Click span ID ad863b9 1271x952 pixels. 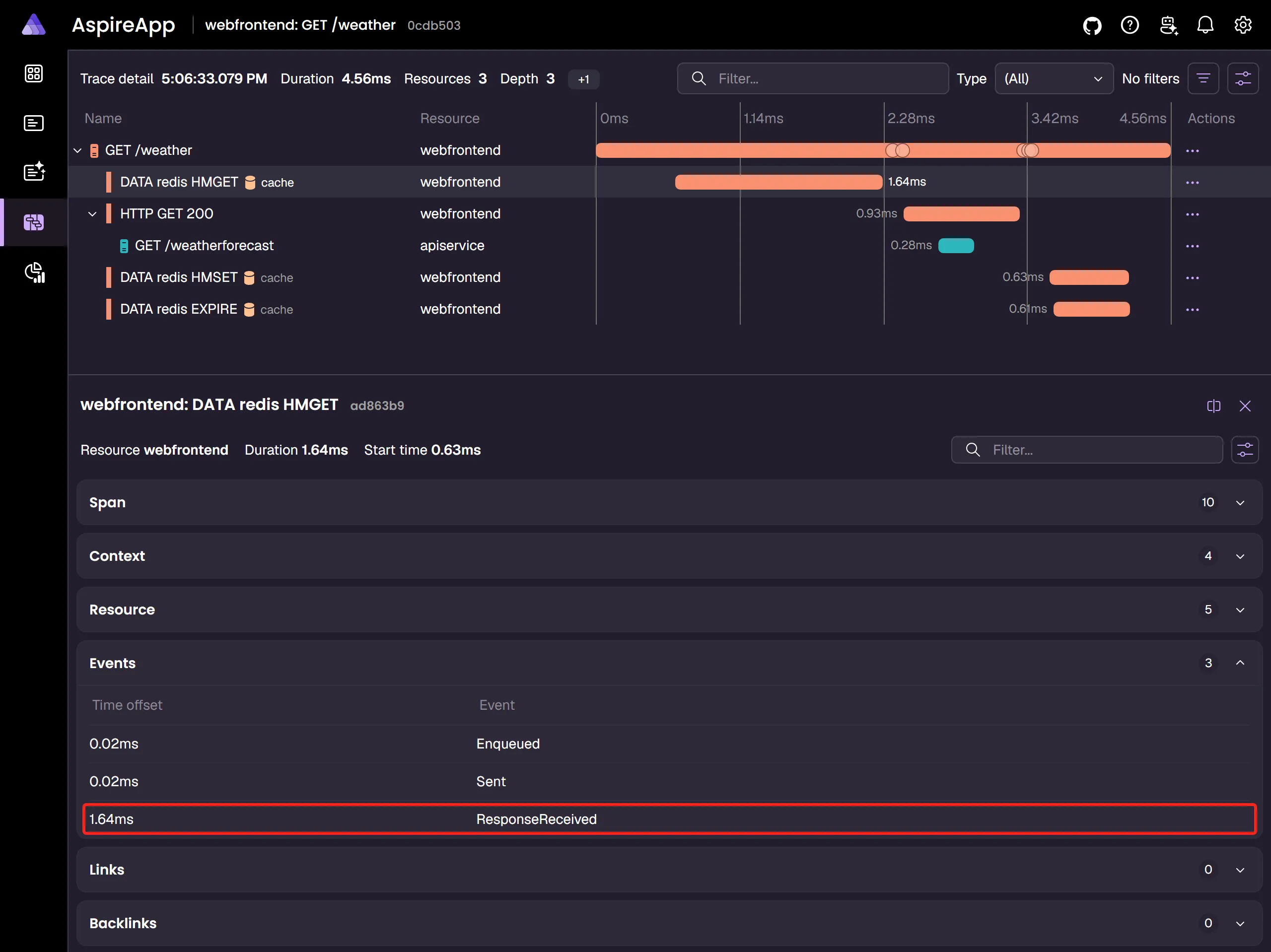(377, 406)
